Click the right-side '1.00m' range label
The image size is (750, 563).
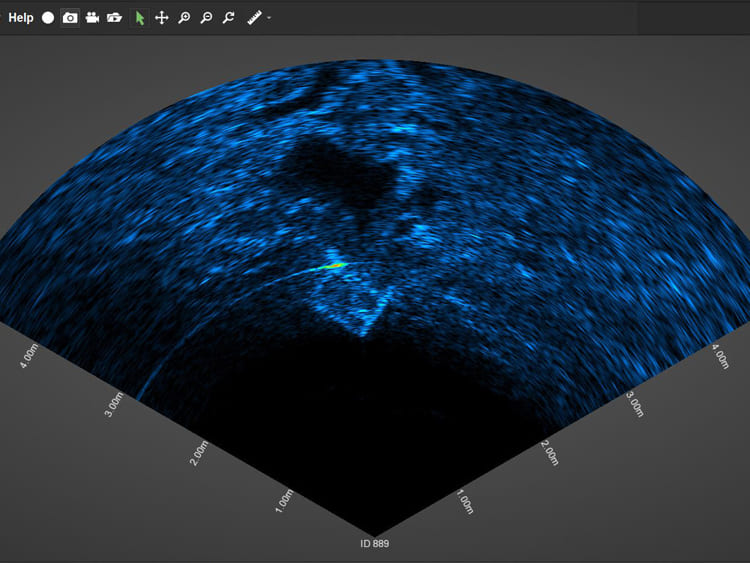[x=465, y=501]
